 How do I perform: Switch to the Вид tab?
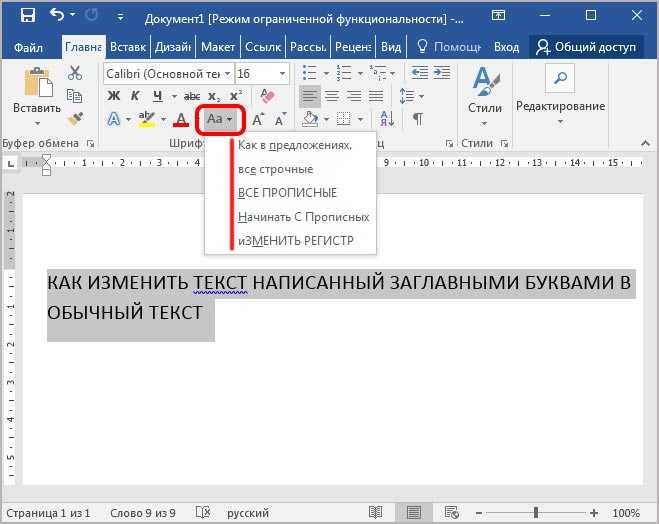pyautogui.click(x=391, y=47)
